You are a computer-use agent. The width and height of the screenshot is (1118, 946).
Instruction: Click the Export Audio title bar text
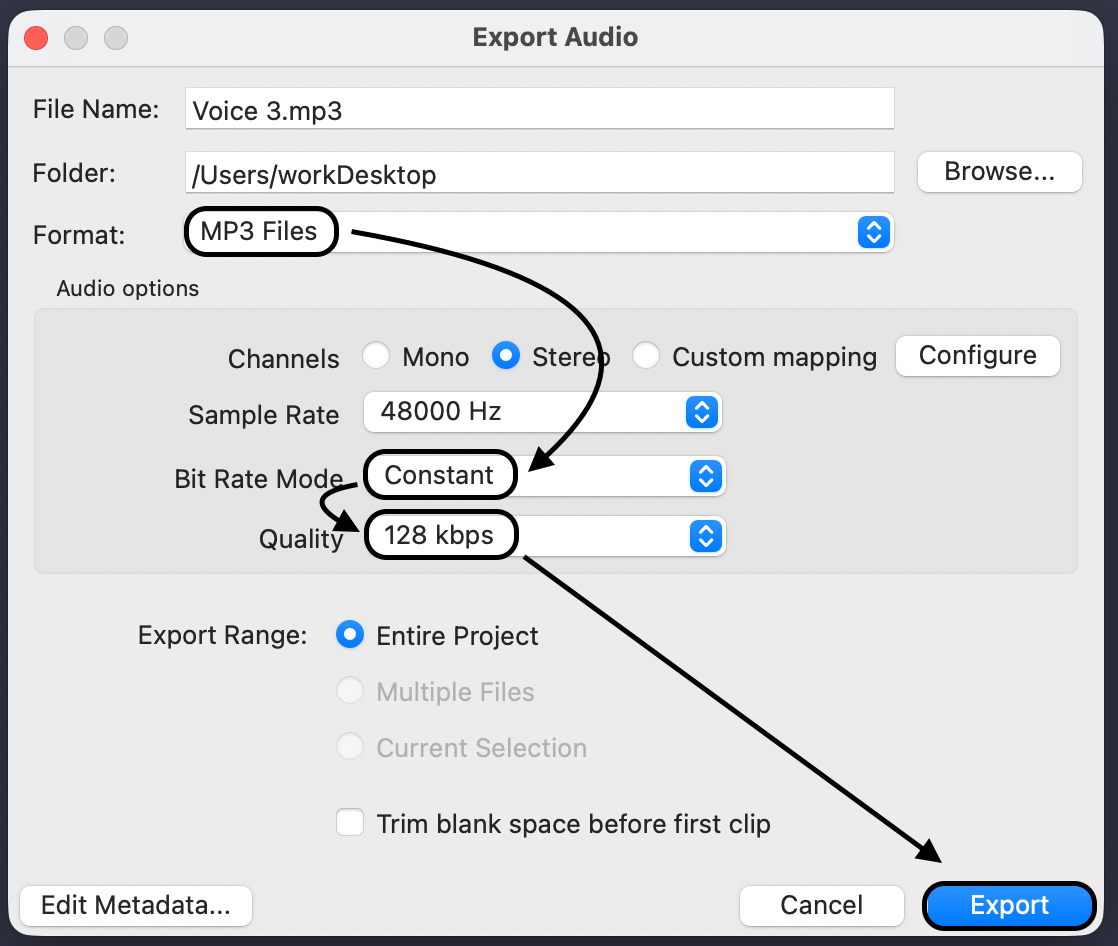555,38
